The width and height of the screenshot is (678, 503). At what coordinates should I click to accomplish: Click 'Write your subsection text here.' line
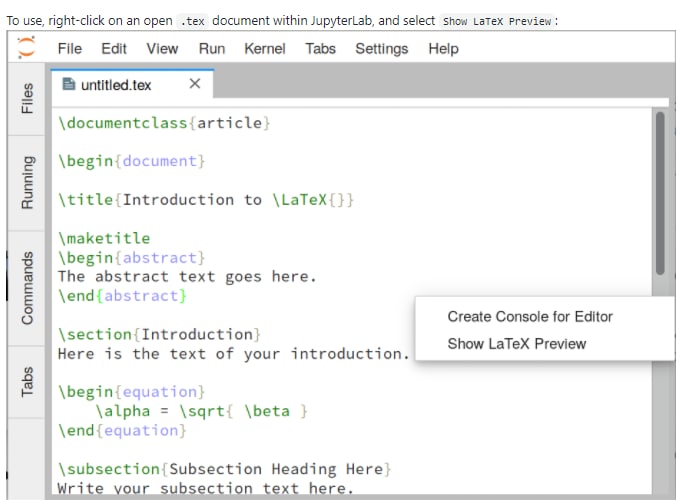206,488
